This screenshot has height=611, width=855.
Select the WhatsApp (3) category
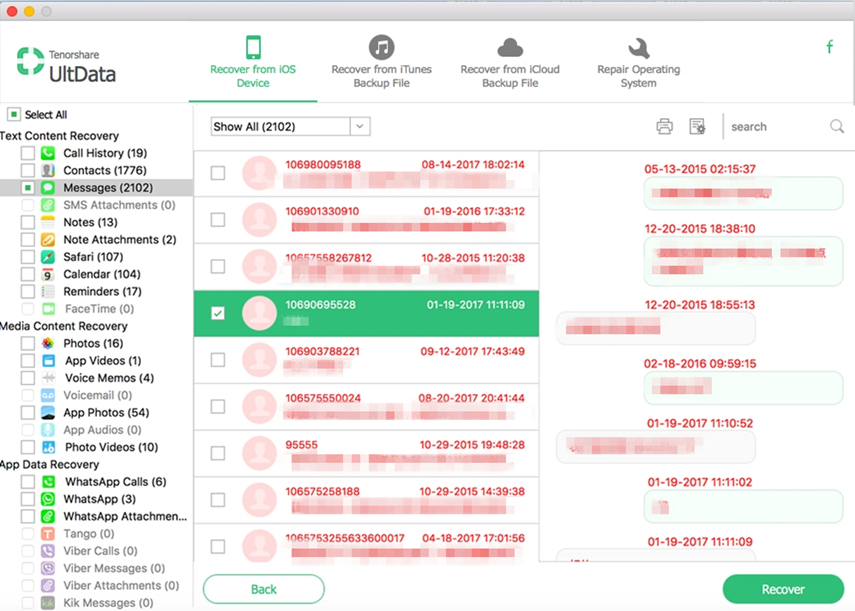[x=100, y=499]
